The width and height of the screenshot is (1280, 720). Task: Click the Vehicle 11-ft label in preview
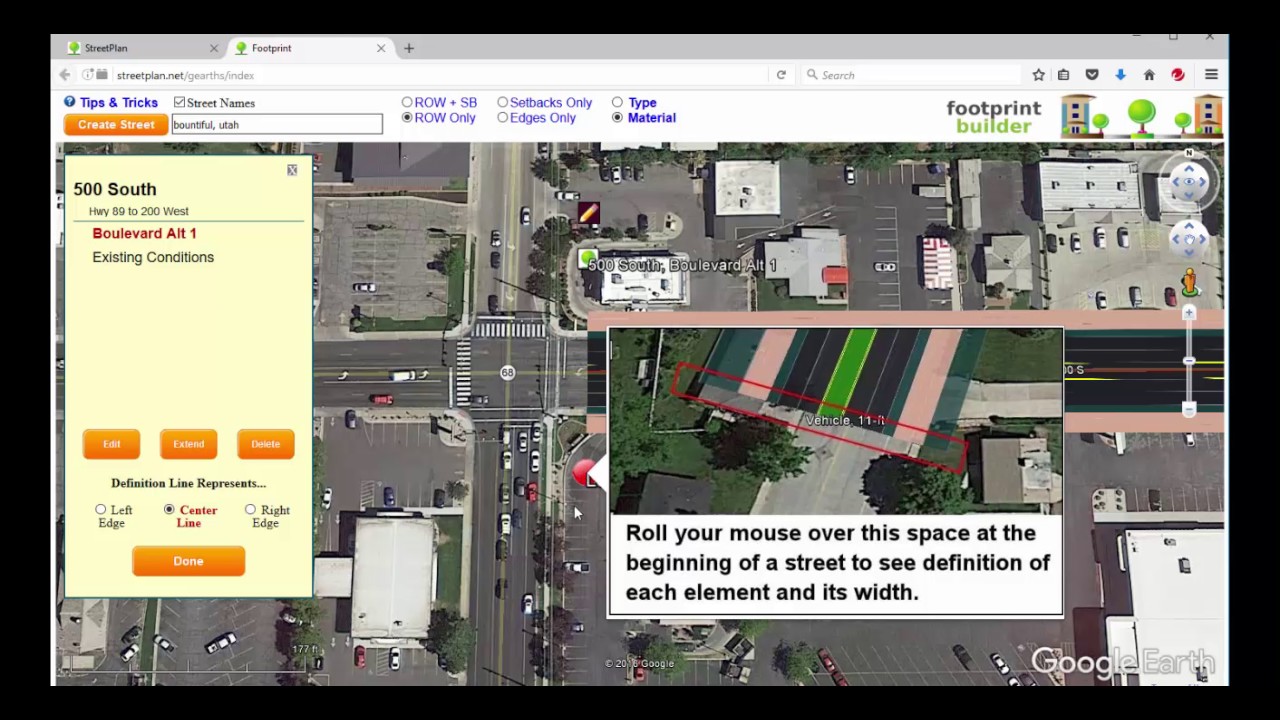[x=845, y=420]
